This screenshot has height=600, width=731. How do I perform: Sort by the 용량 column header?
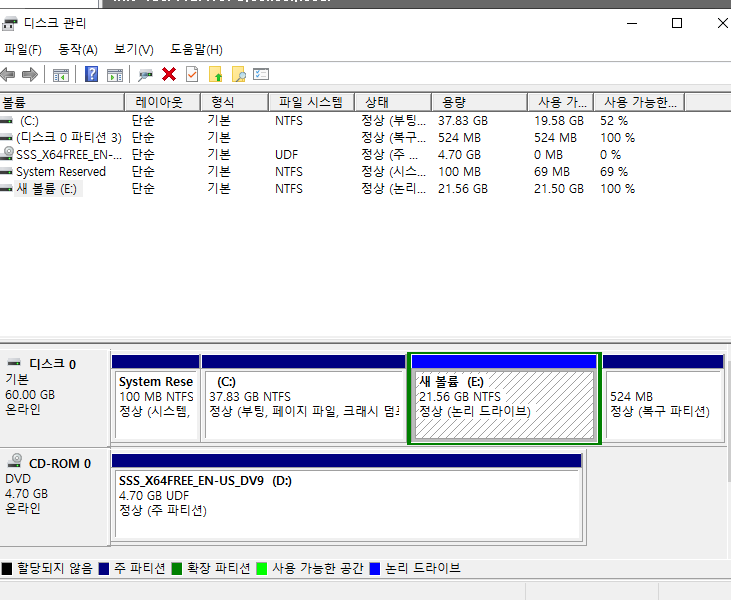coord(479,102)
